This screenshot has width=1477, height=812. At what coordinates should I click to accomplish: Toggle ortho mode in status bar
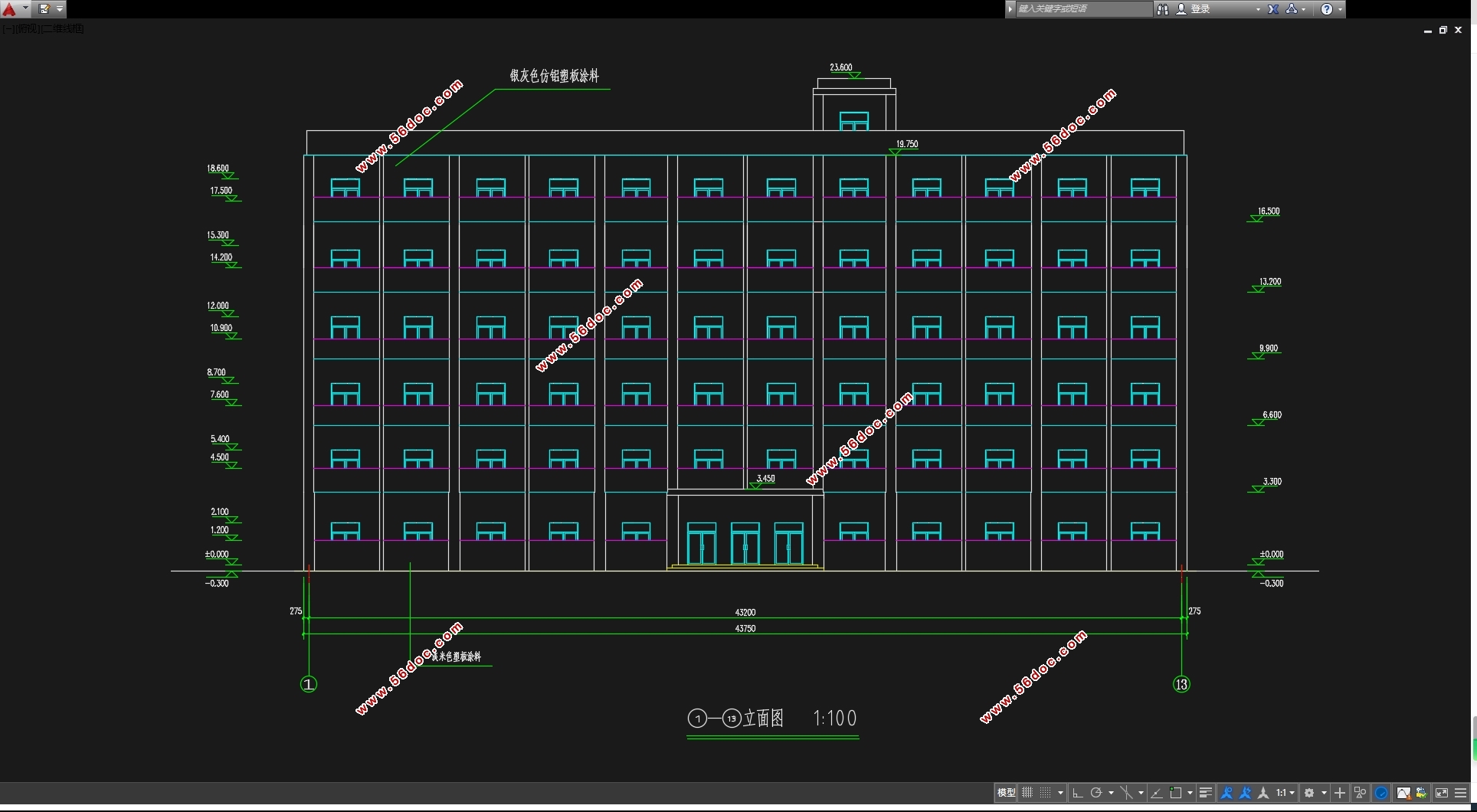(x=1077, y=793)
